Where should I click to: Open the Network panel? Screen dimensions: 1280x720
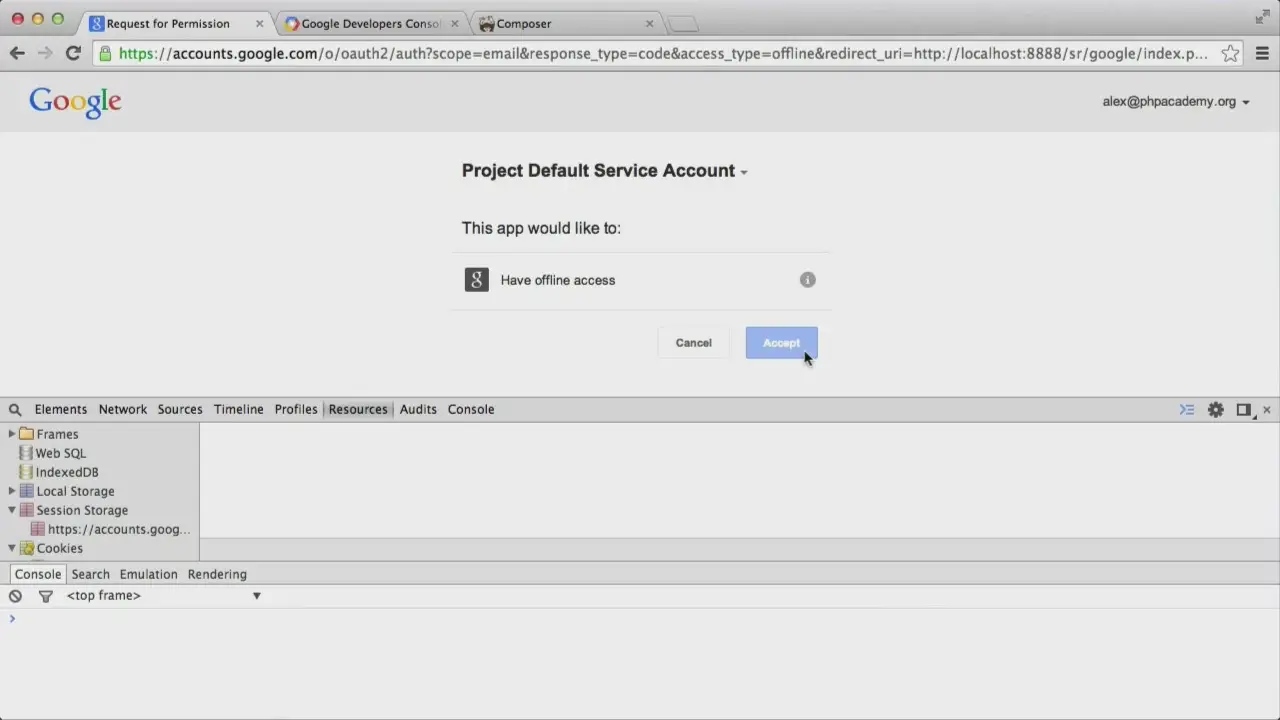[x=123, y=409]
